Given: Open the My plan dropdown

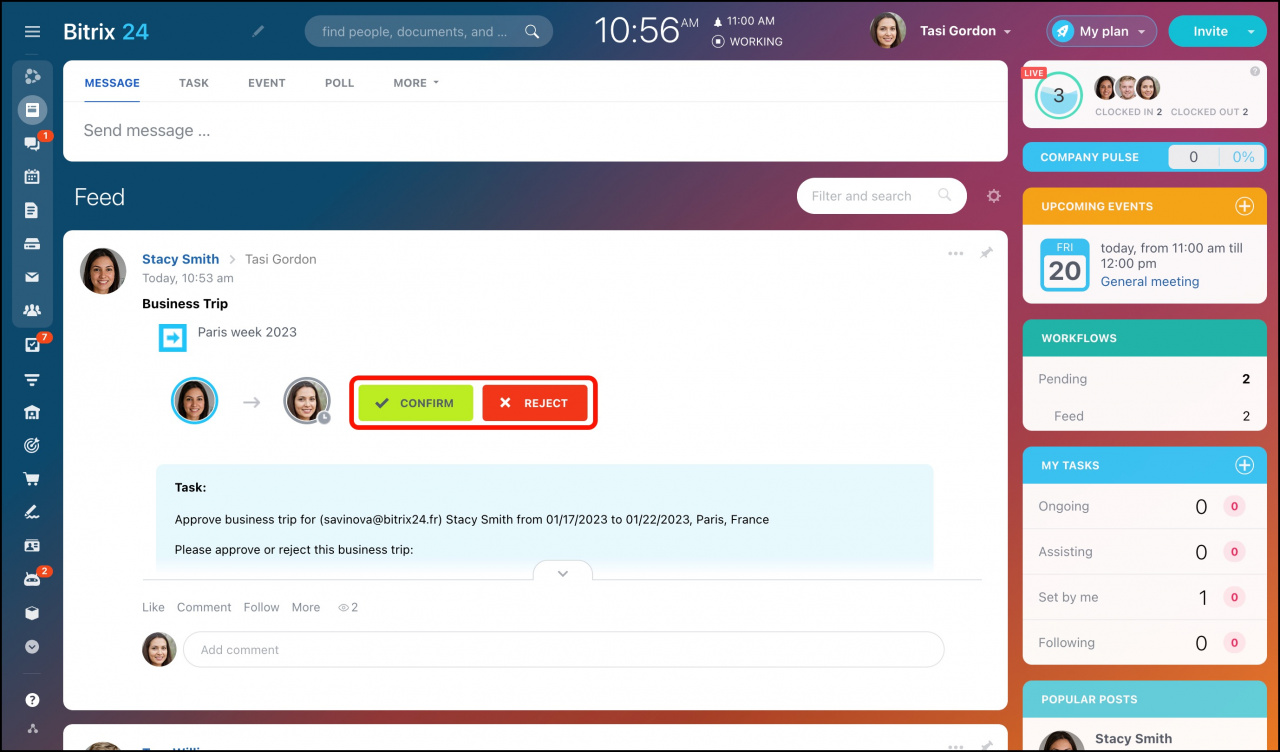Looking at the screenshot, I should pyautogui.click(x=1102, y=31).
